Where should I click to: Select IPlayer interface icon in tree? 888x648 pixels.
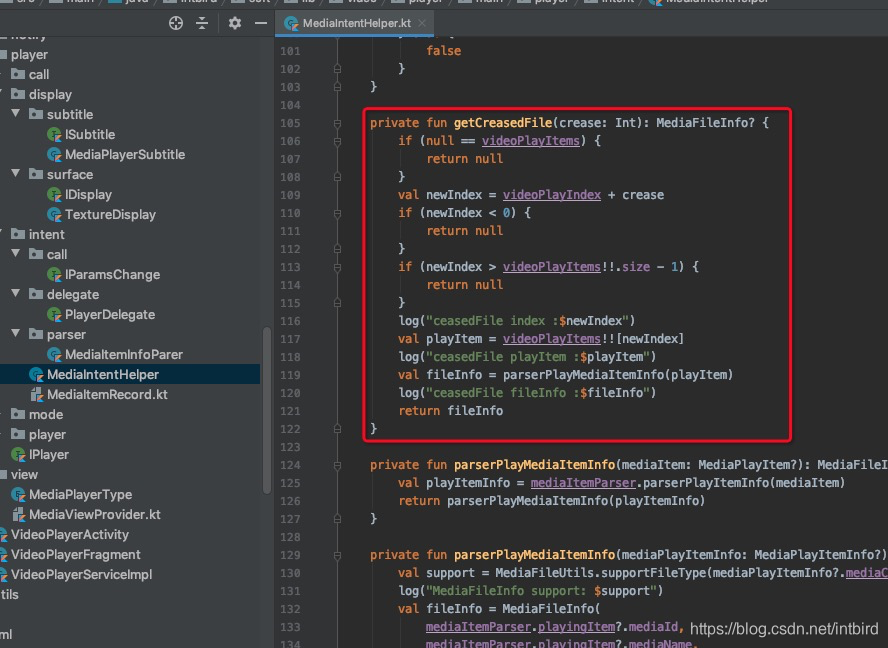pos(18,455)
